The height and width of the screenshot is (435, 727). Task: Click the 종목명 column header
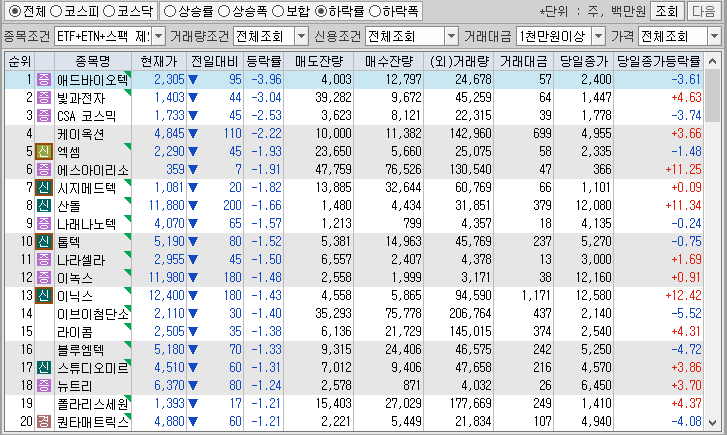[93, 61]
